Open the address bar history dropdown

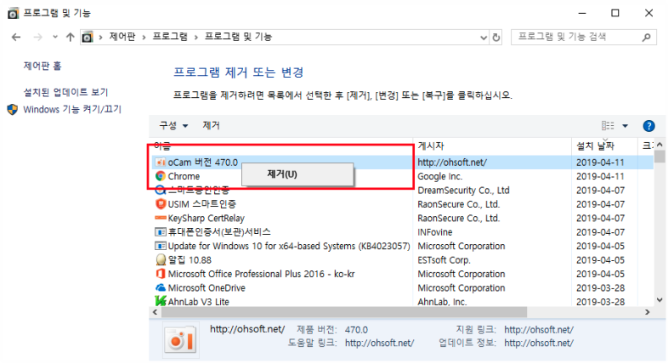tap(484, 37)
